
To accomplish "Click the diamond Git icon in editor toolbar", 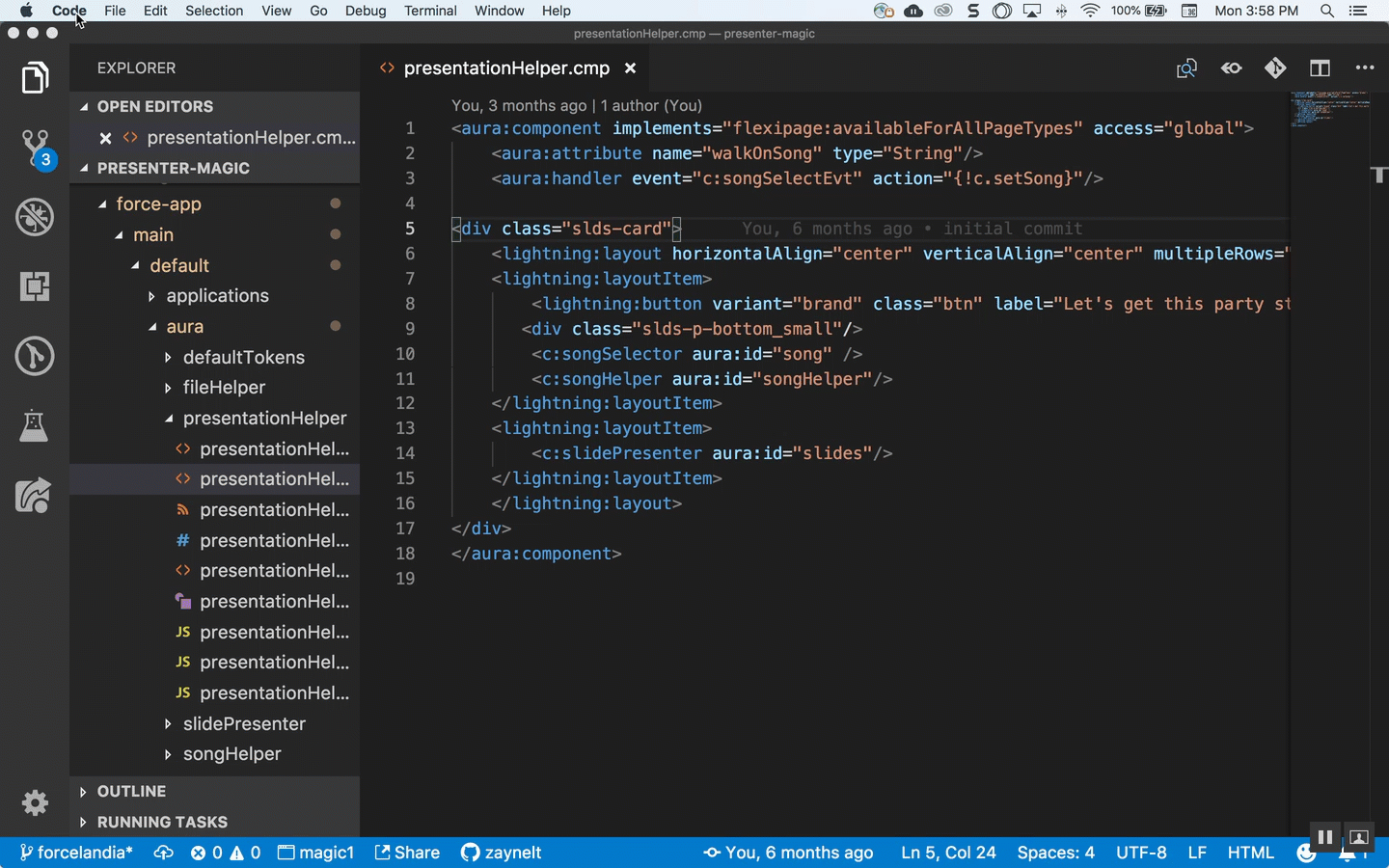I will click(x=1275, y=68).
